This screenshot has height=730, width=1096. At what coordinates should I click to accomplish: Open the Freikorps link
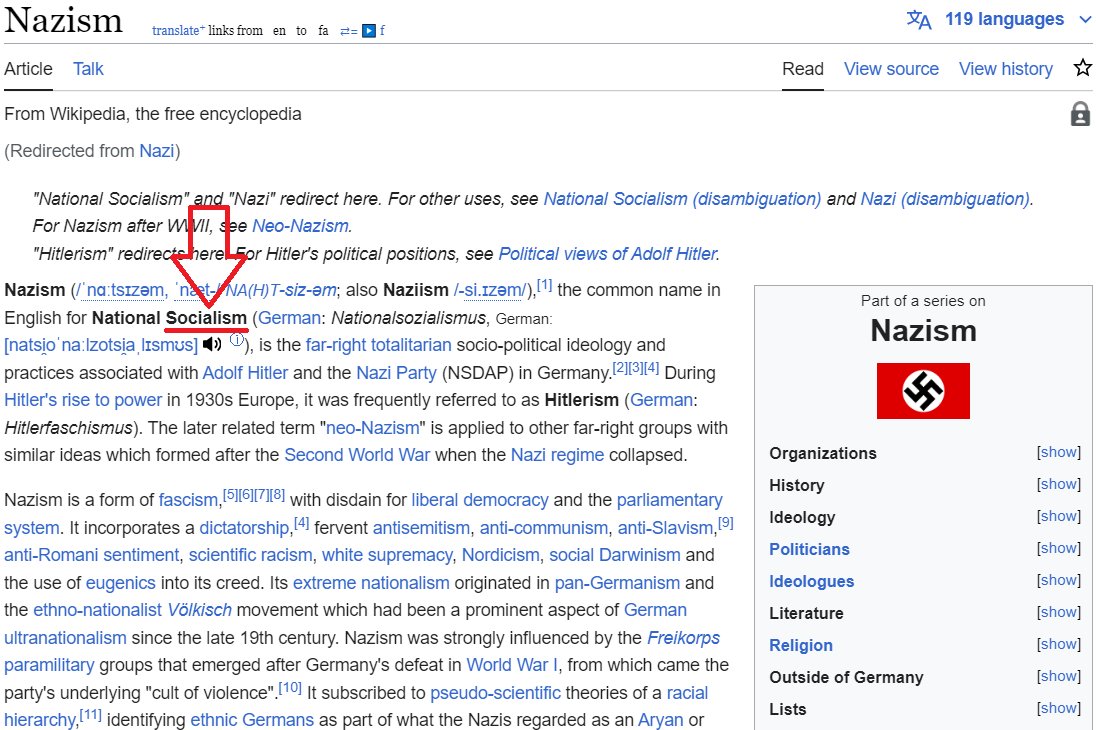click(684, 638)
